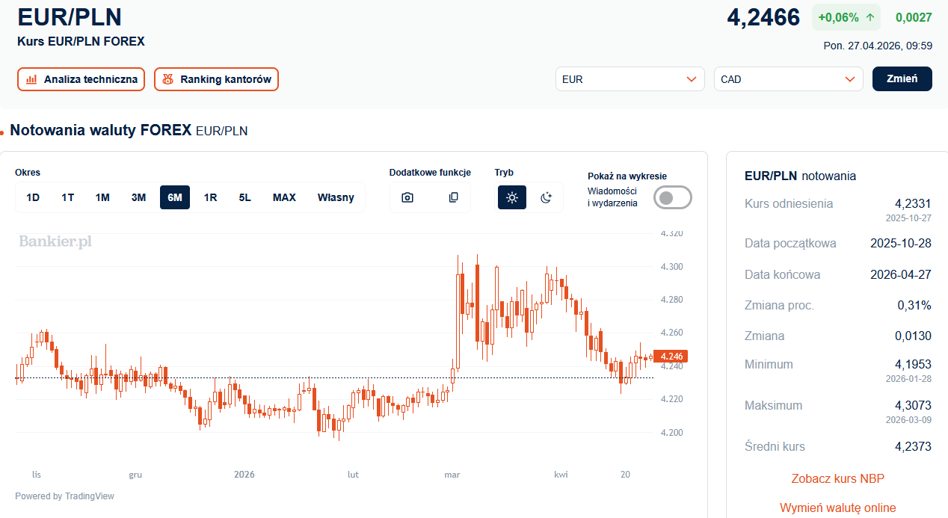Click Data początkowa value 2025-10-28

[901, 244]
